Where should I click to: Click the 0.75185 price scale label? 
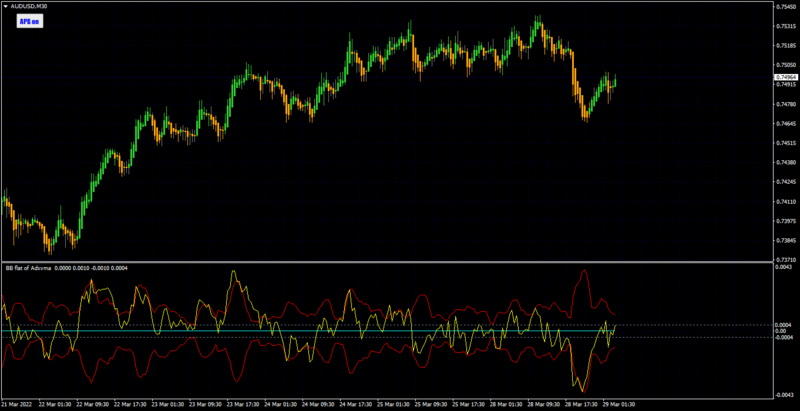(x=786, y=46)
